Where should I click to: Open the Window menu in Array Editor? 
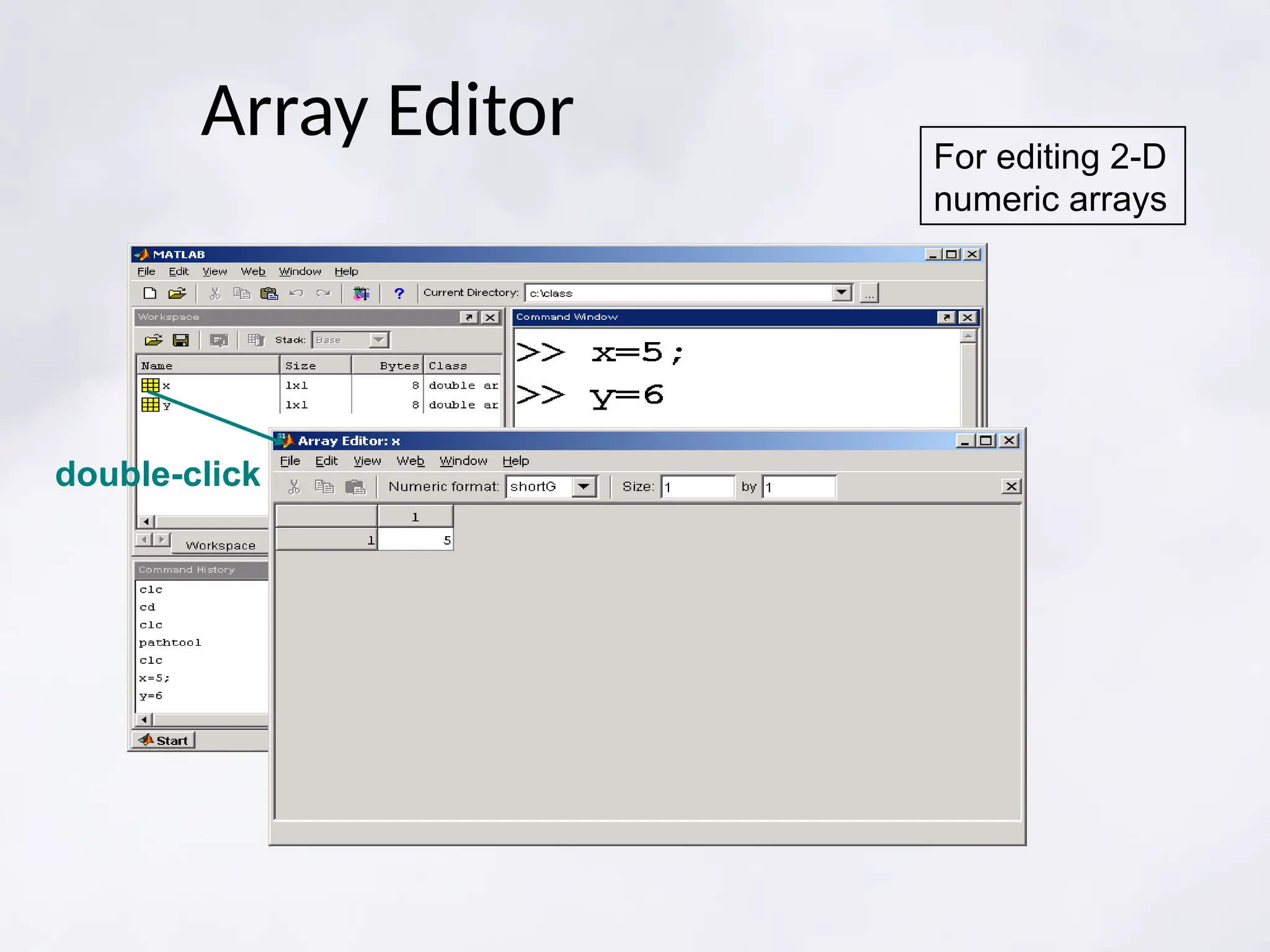click(x=463, y=461)
